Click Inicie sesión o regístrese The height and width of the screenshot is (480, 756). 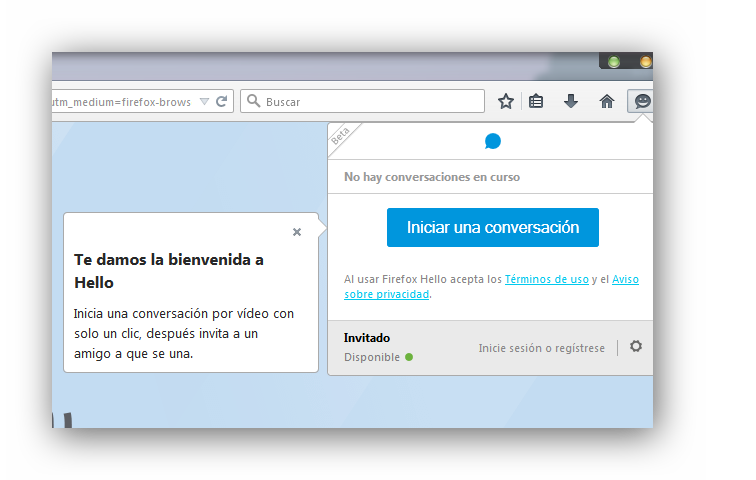click(x=541, y=348)
